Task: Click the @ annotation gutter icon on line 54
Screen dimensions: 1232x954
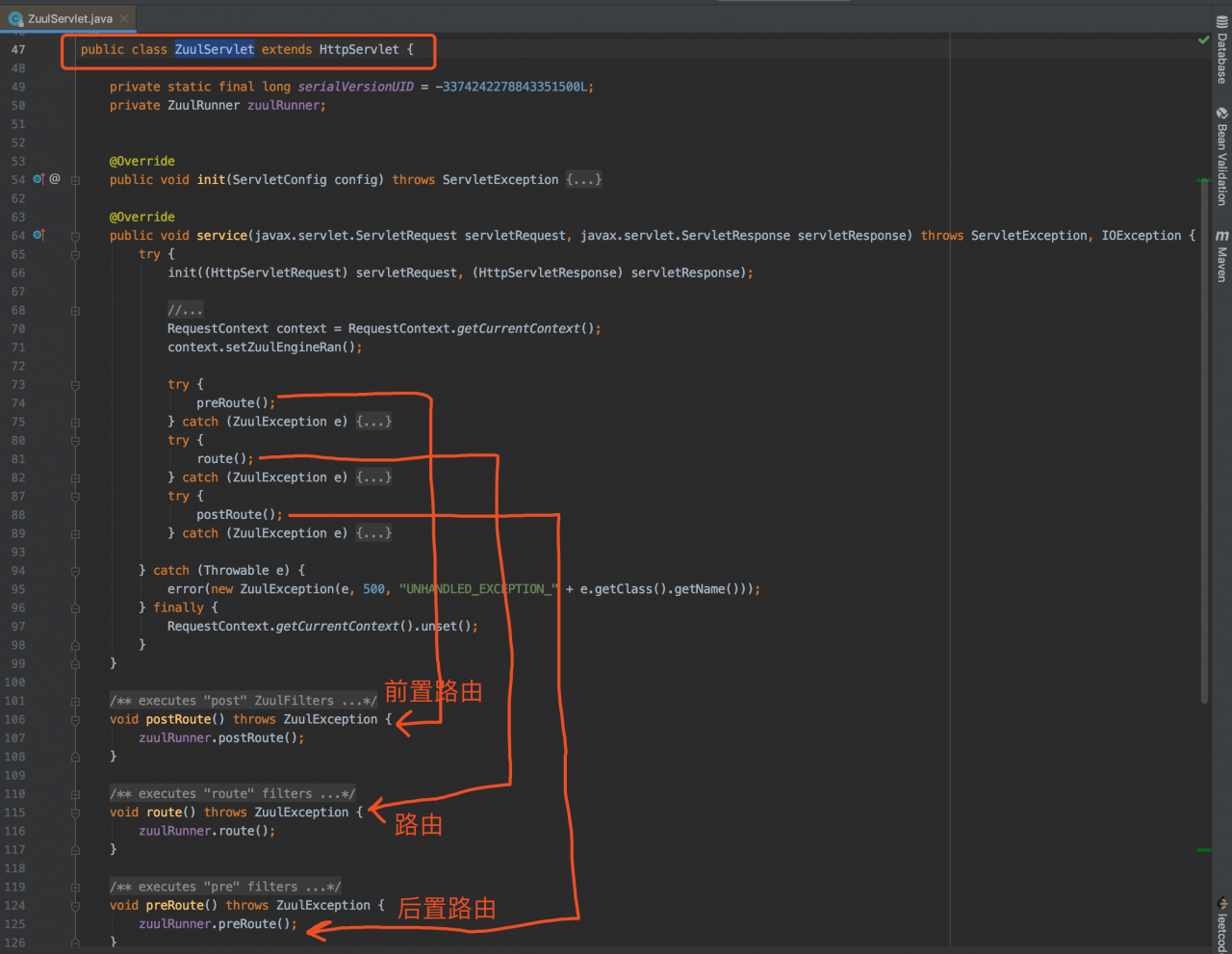Action: (55, 179)
